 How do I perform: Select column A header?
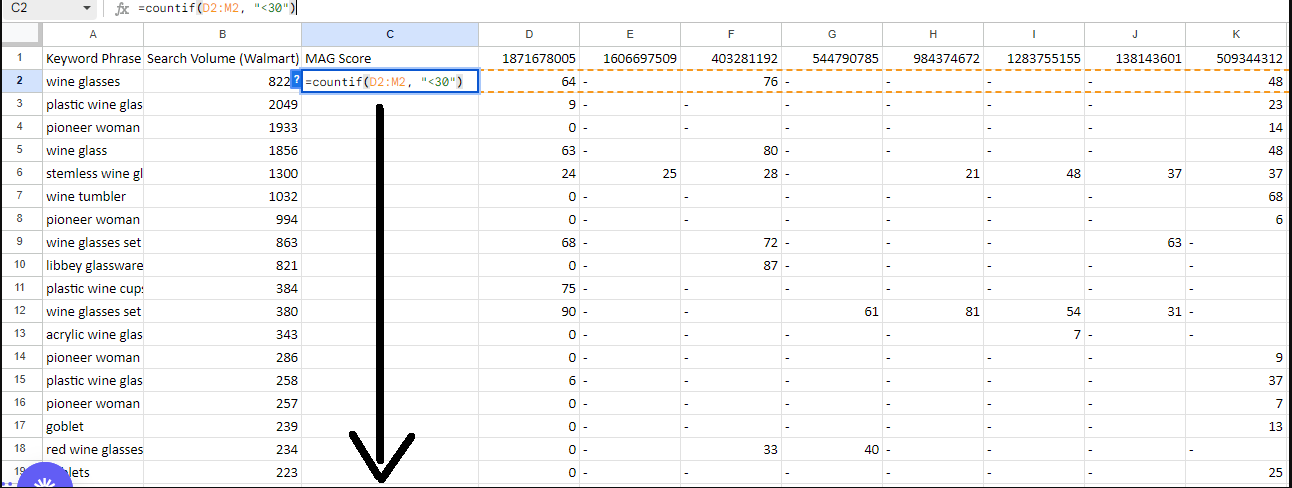(92, 34)
